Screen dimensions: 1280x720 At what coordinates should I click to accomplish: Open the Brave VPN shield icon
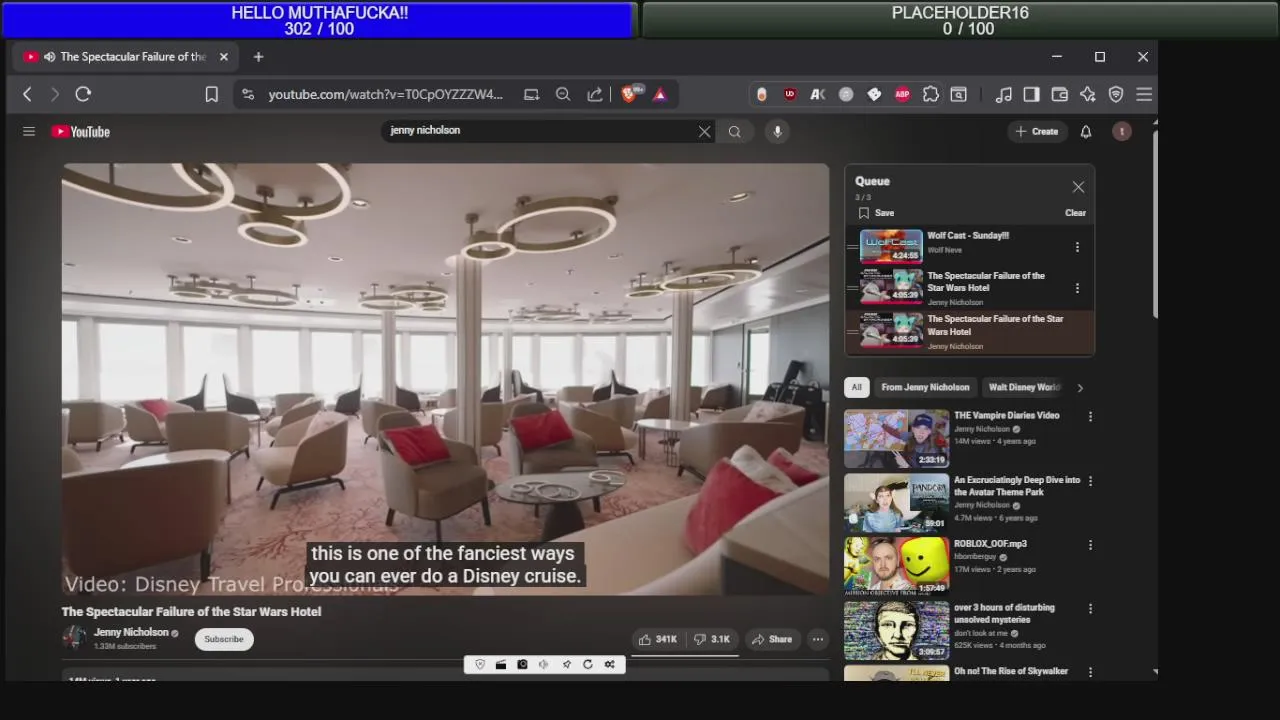click(1116, 94)
